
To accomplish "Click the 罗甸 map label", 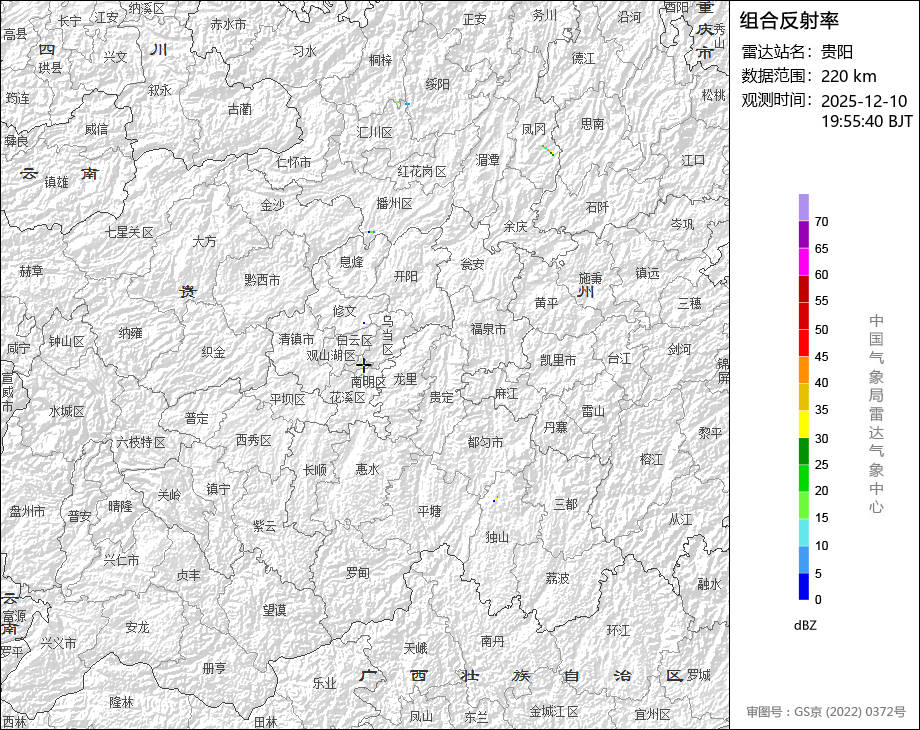I will [357, 573].
